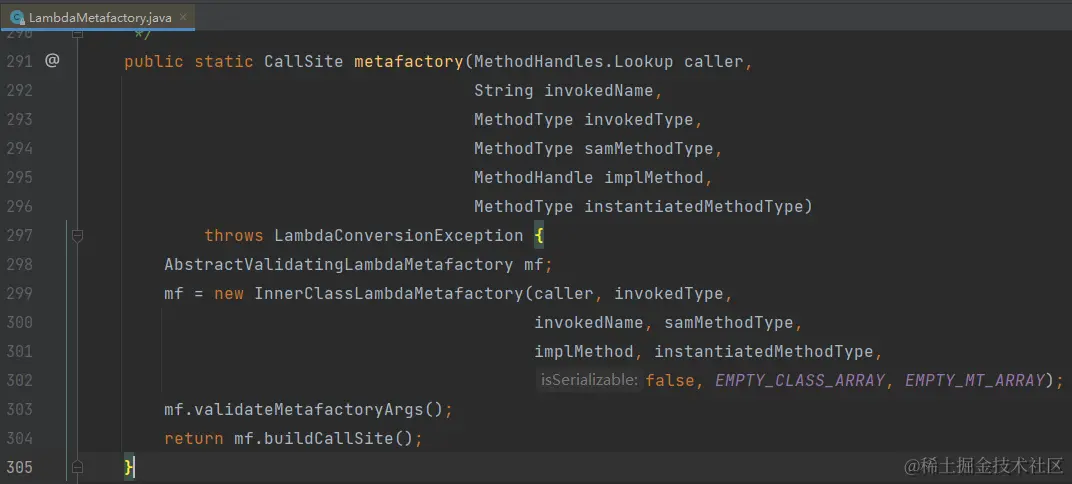Click line number 299 in the gutter
Image resolution: width=1072 pixels, height=484 pixels.
point(20,293)
